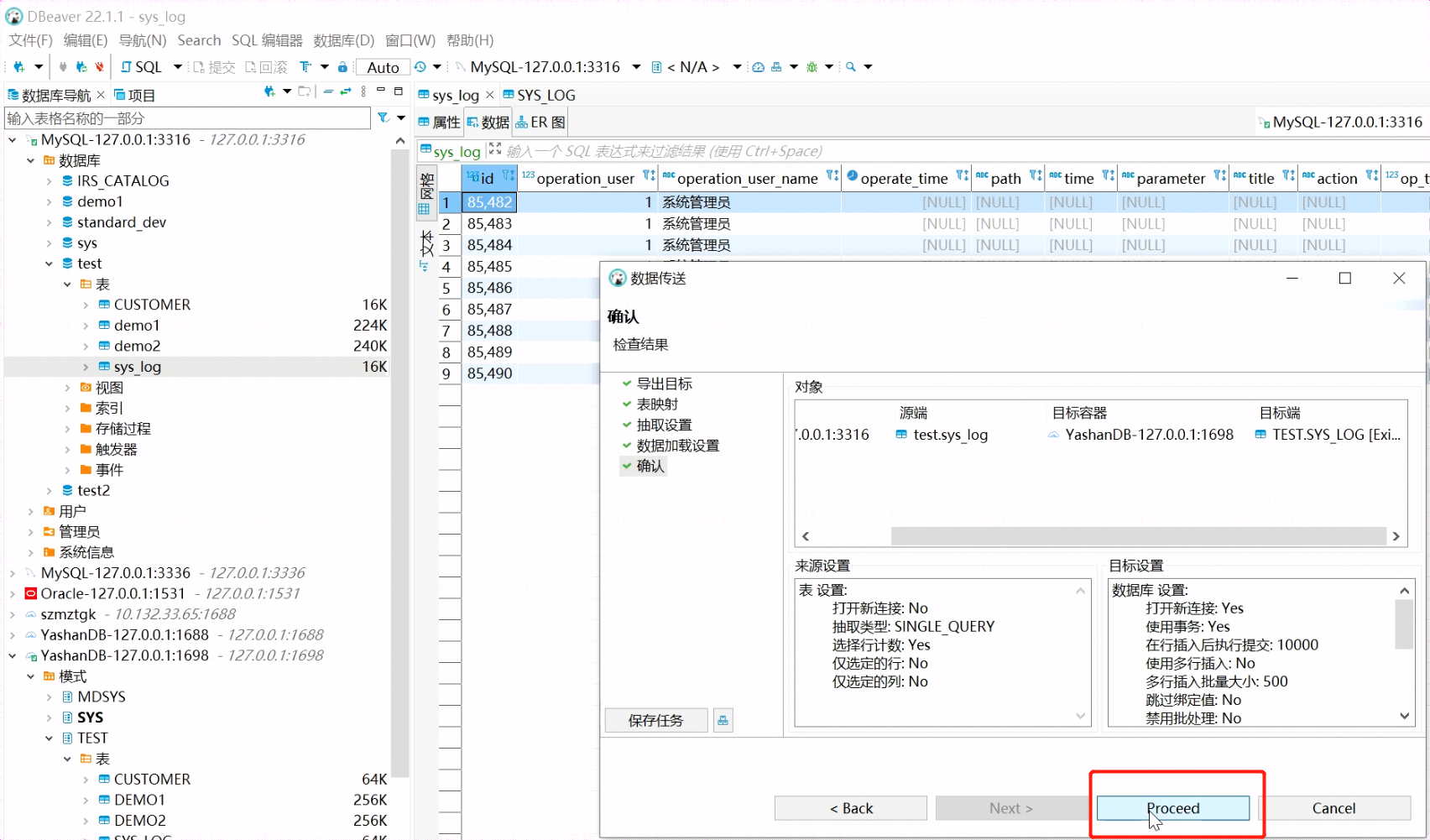Switch to the 属性 tab
This screenshot has height=840, width=1430.
439,123
